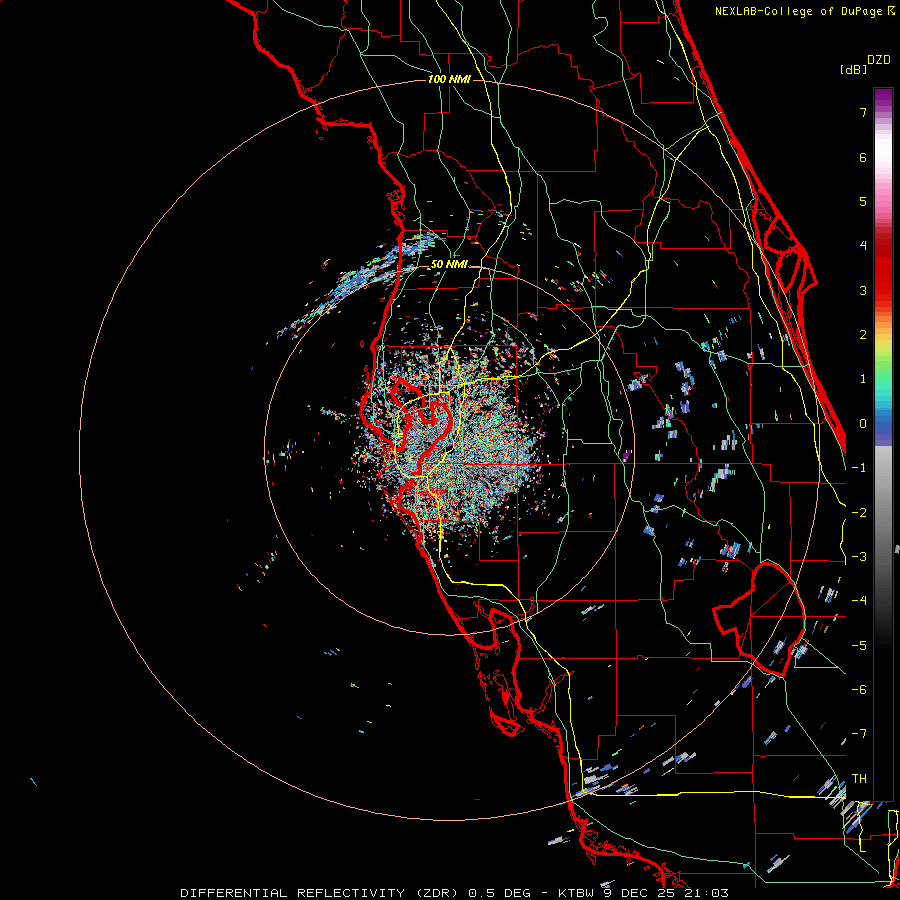Click the DZD legend title
Viewport: 900px width, 900px height.
point(879,60)
